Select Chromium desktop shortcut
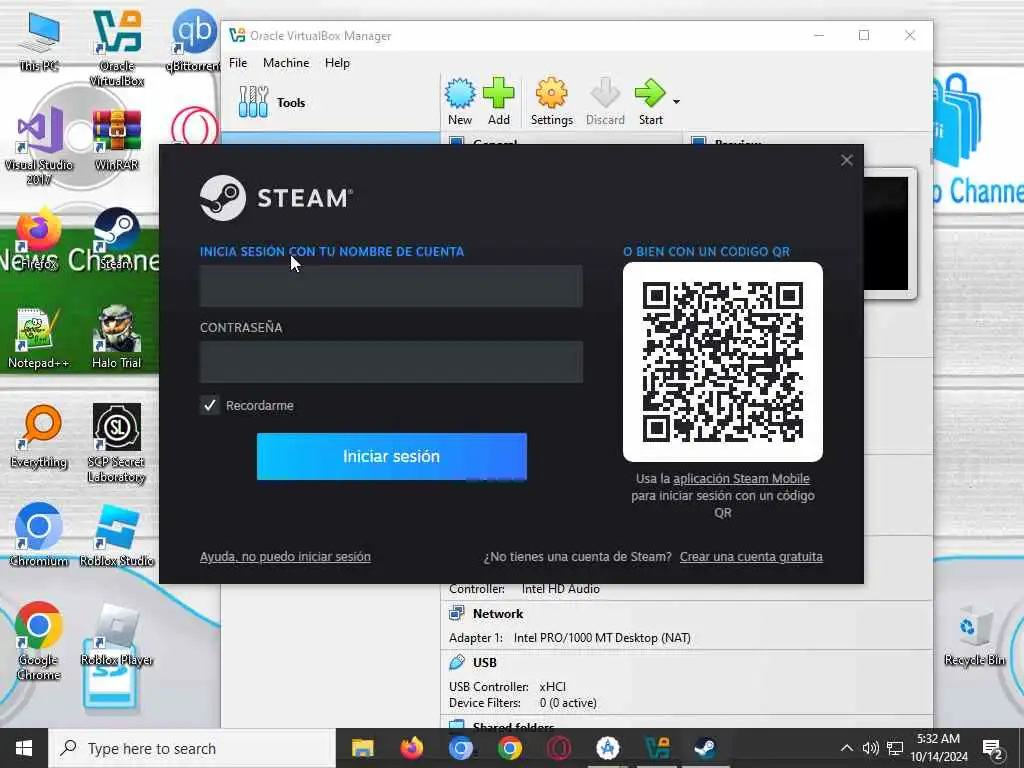Image resolution: width=1024 pixels, height=768 pixels. click(x=39, y=534)
